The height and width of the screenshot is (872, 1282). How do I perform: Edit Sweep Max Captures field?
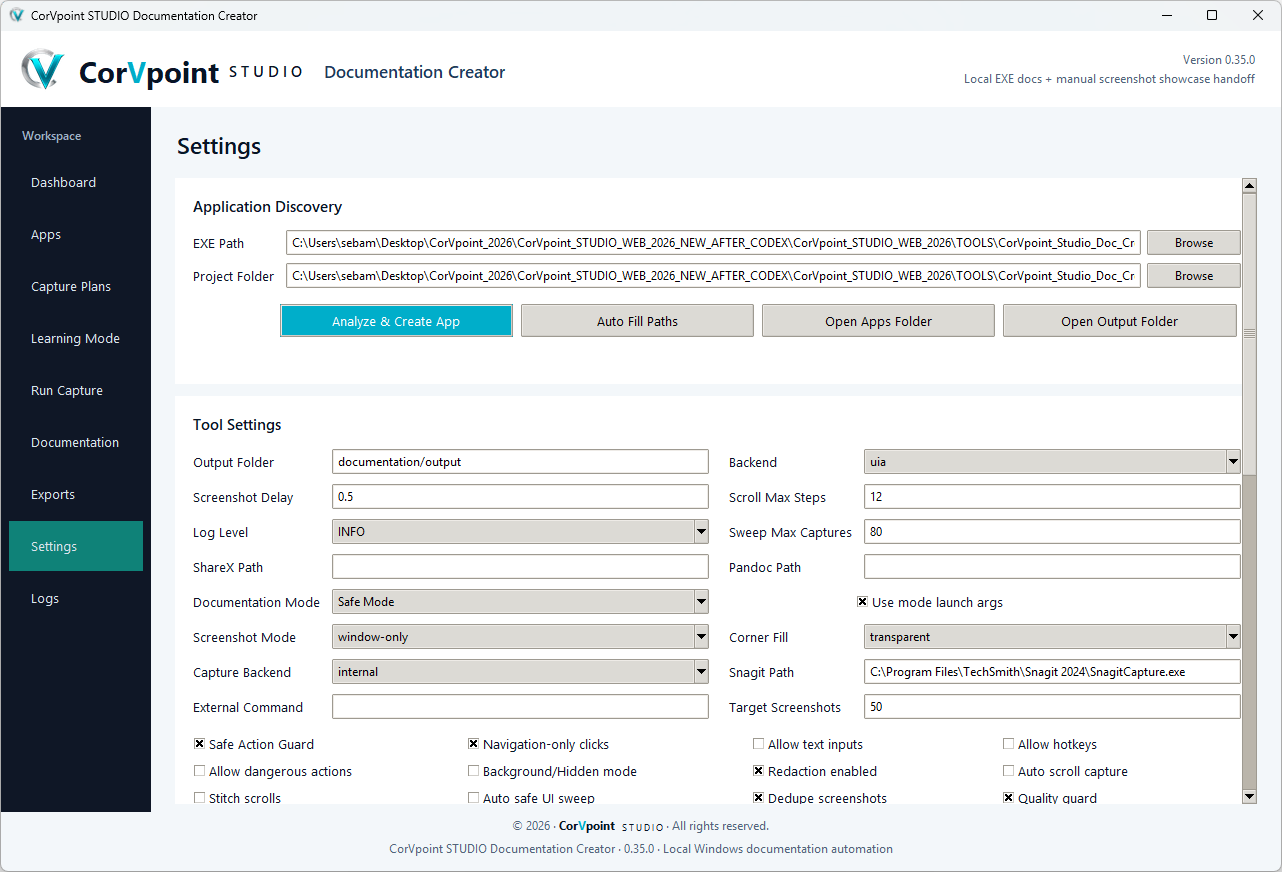coord(1052,532)
